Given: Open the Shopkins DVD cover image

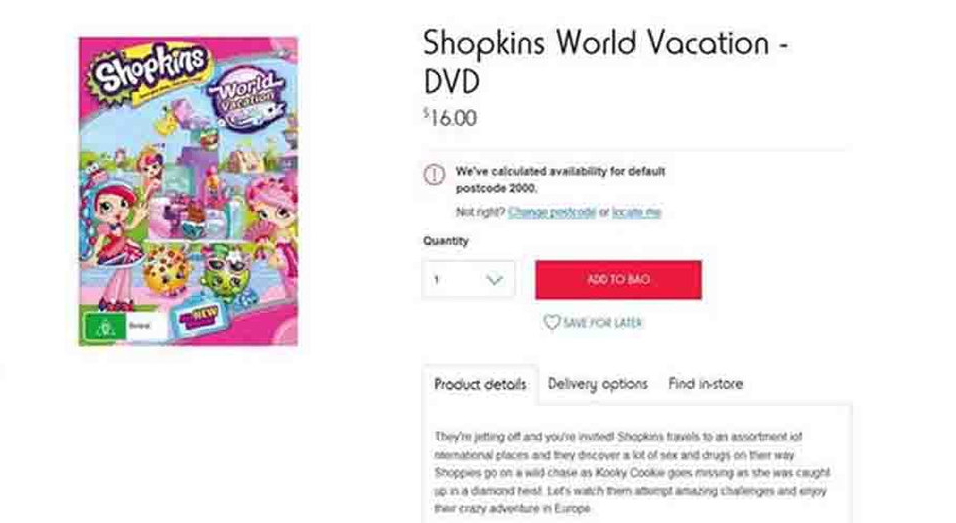Looking at the screenshot, I should [x=188, y=190].
